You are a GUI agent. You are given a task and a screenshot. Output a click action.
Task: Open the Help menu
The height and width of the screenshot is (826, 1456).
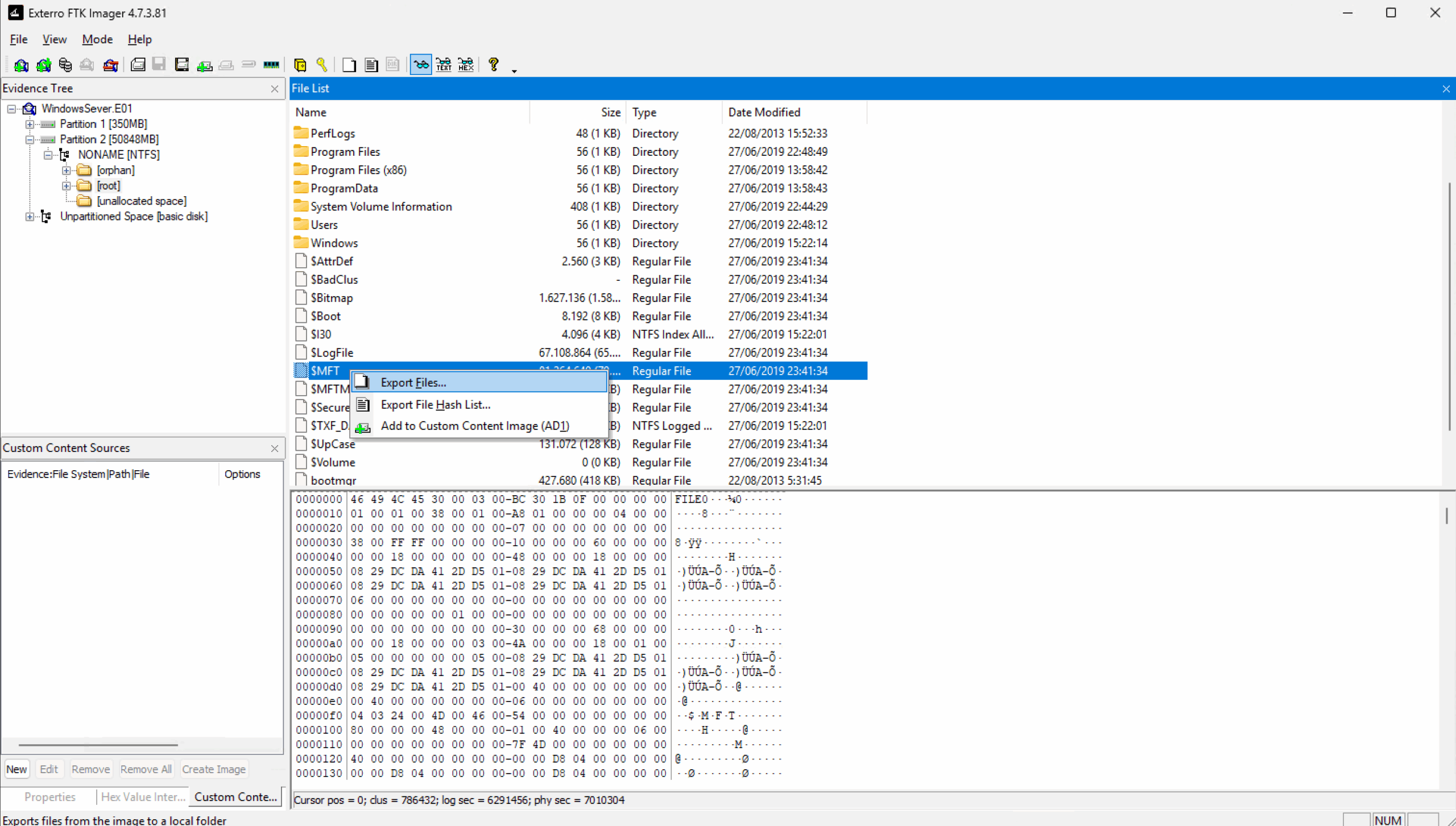point(139,39)
